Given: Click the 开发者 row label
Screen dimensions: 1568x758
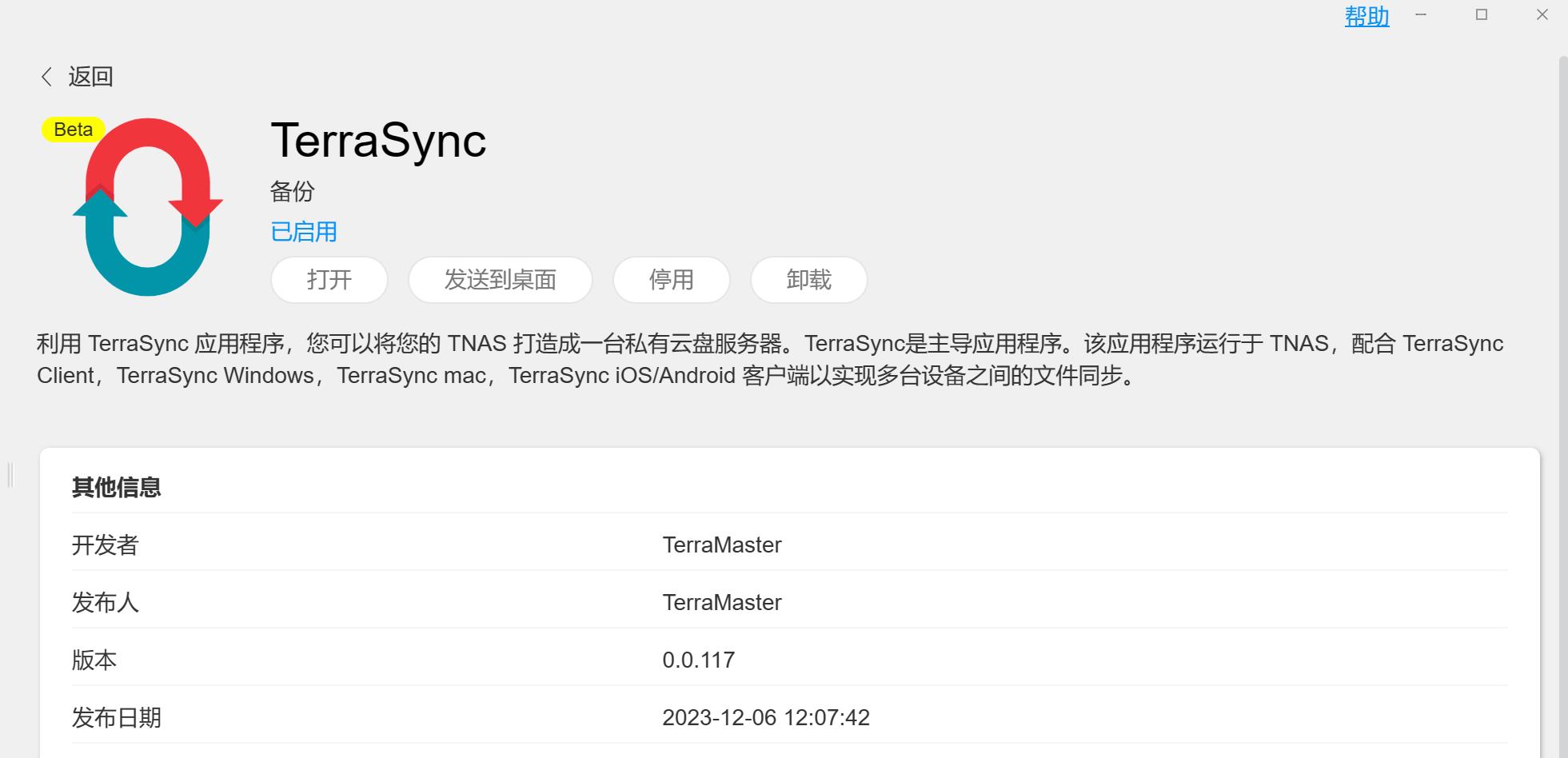Looking at the screenshot, I should [x=106, y=545].
